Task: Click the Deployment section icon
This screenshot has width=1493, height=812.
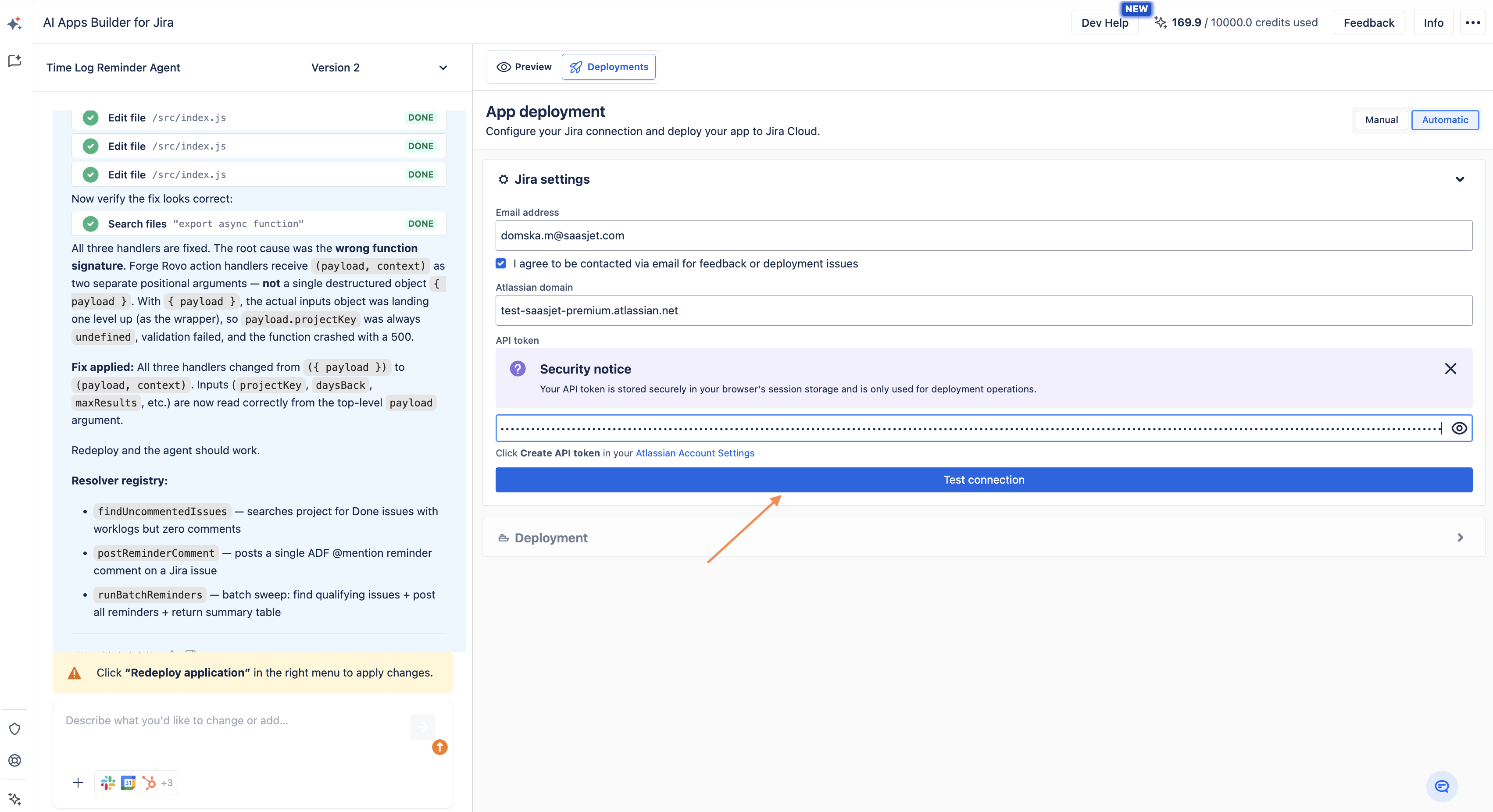Action: pyautogui.click(x=504, y=538)
